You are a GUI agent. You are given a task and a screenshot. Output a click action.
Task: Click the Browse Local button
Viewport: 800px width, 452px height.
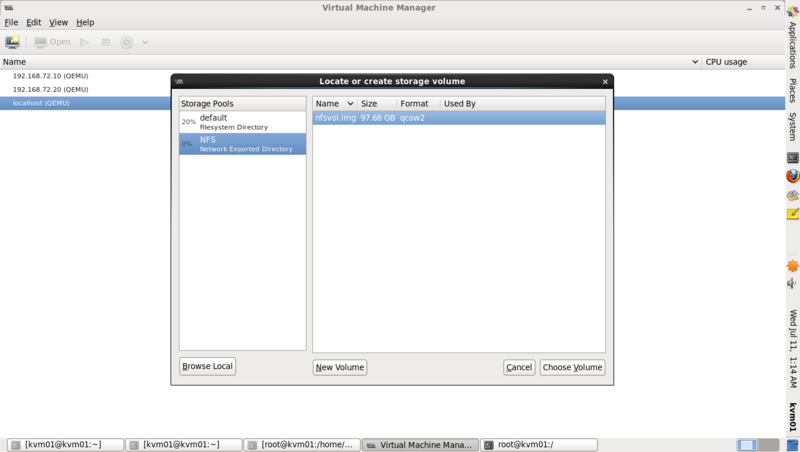click(207, 366)
